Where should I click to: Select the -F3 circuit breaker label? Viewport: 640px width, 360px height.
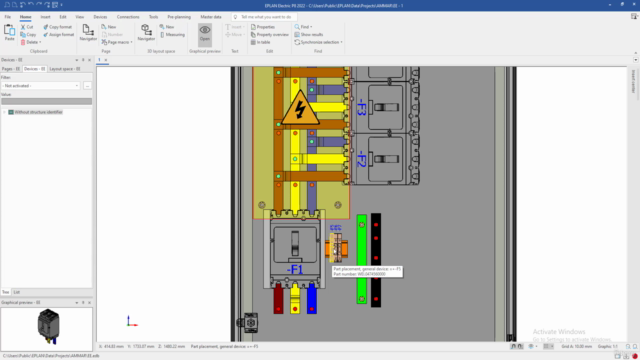[362, 108]
